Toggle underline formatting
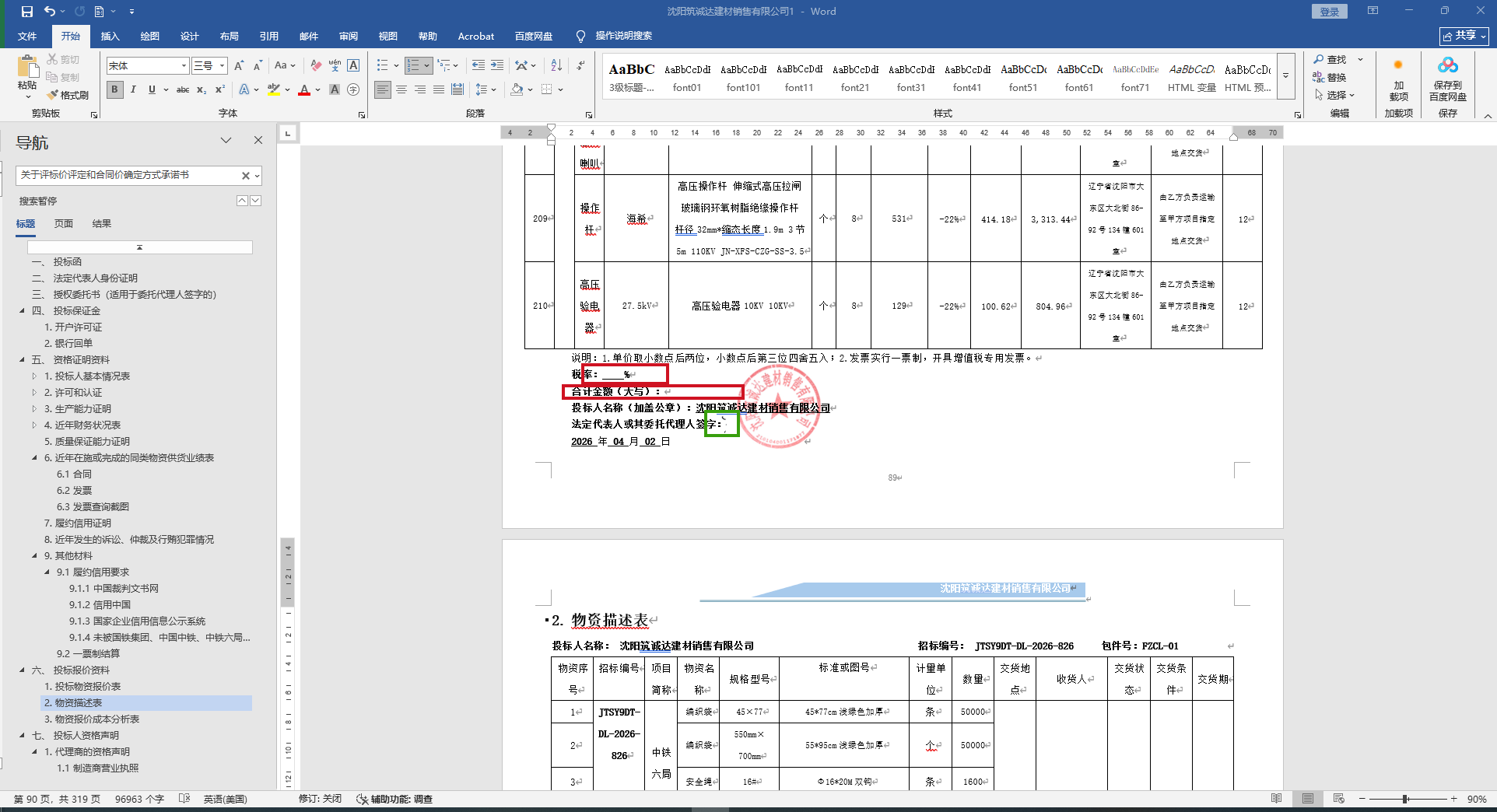The height and width of the screenshot is (812, 1497). [152, 89]
